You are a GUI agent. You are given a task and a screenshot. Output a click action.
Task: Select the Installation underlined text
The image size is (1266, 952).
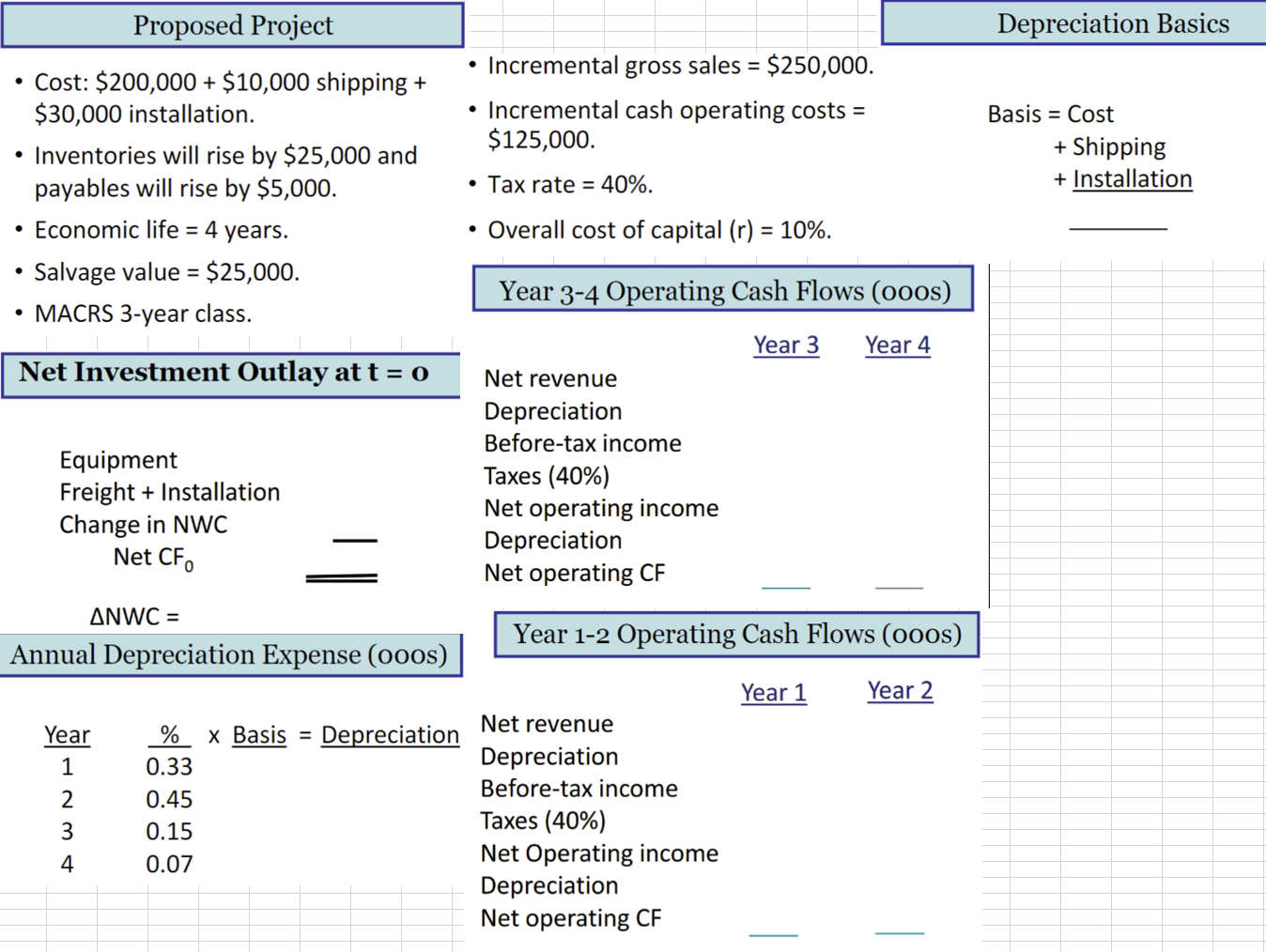point(1133,178)
